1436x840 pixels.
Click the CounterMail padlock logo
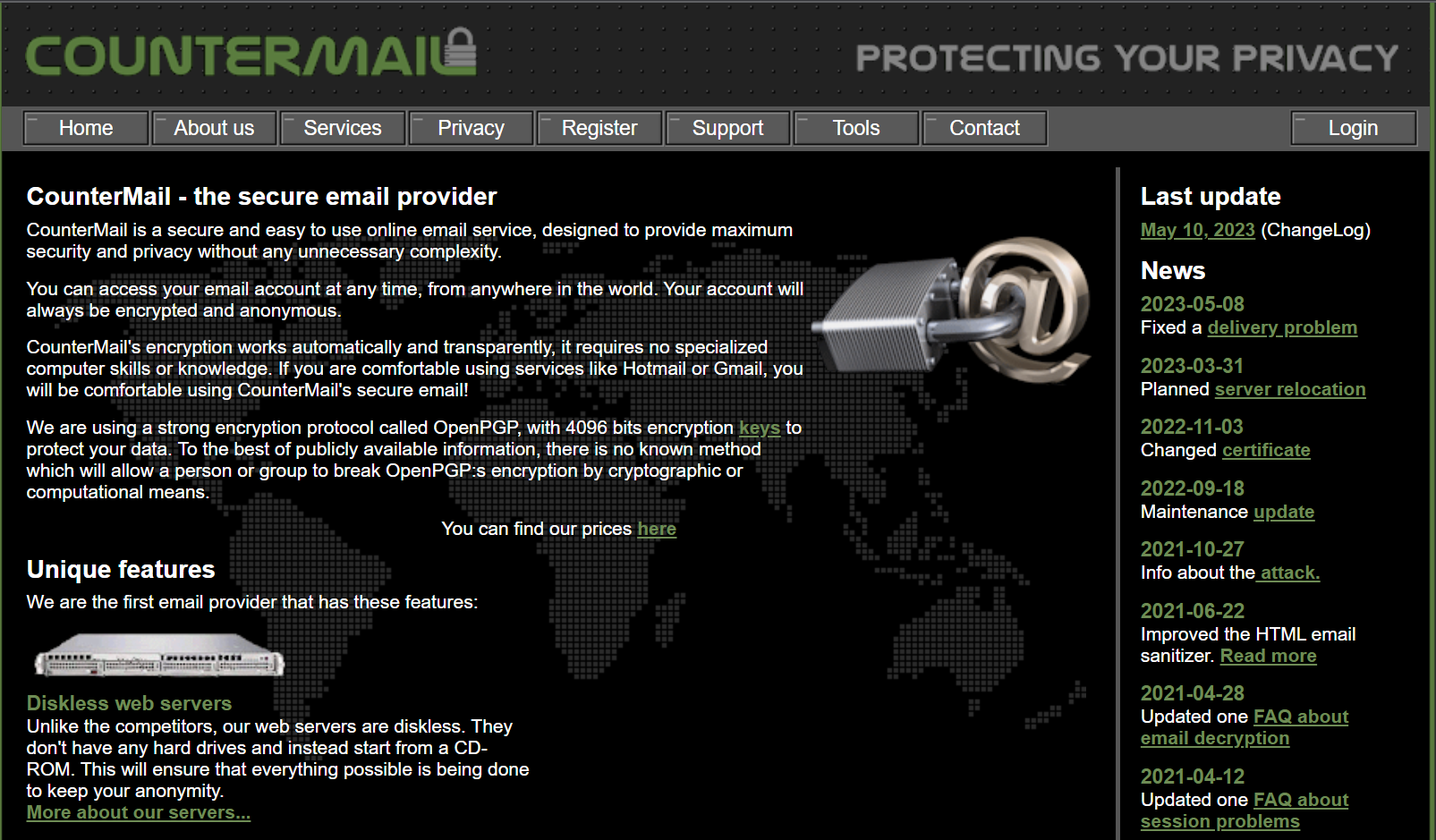251,54
